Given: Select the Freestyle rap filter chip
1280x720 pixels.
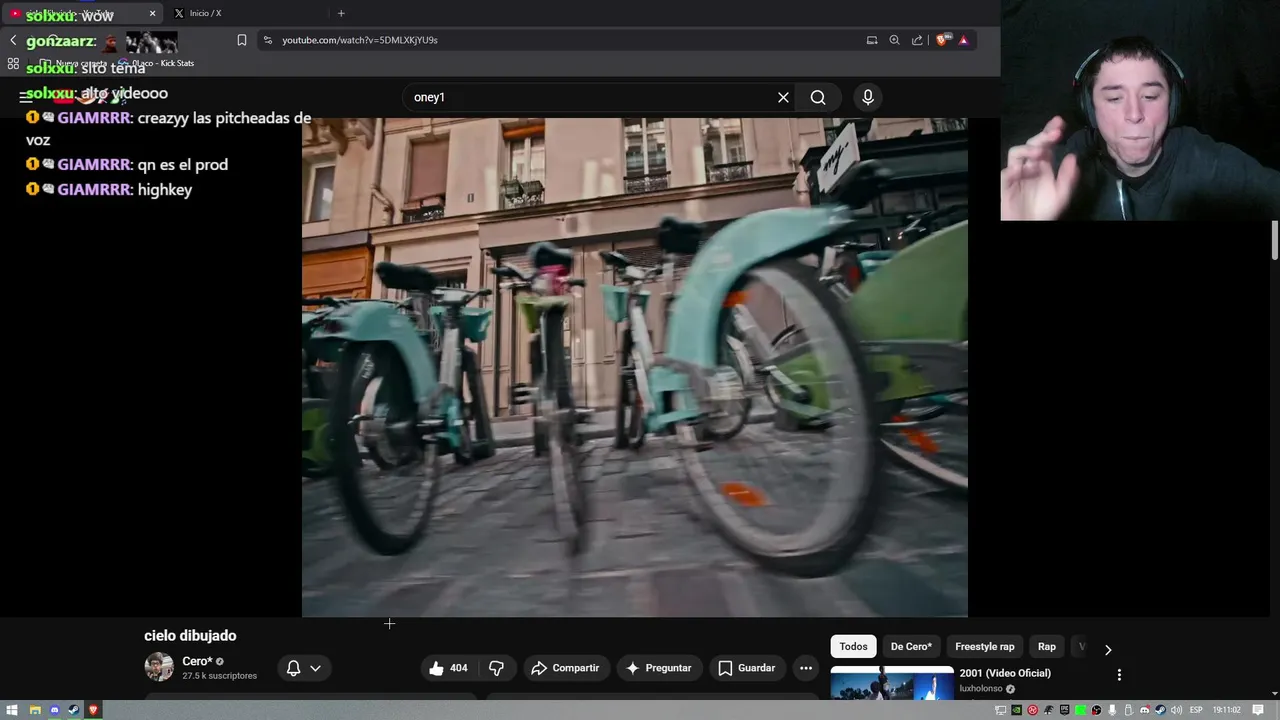Looking at the screenshot, I should [x=984, y=647].
